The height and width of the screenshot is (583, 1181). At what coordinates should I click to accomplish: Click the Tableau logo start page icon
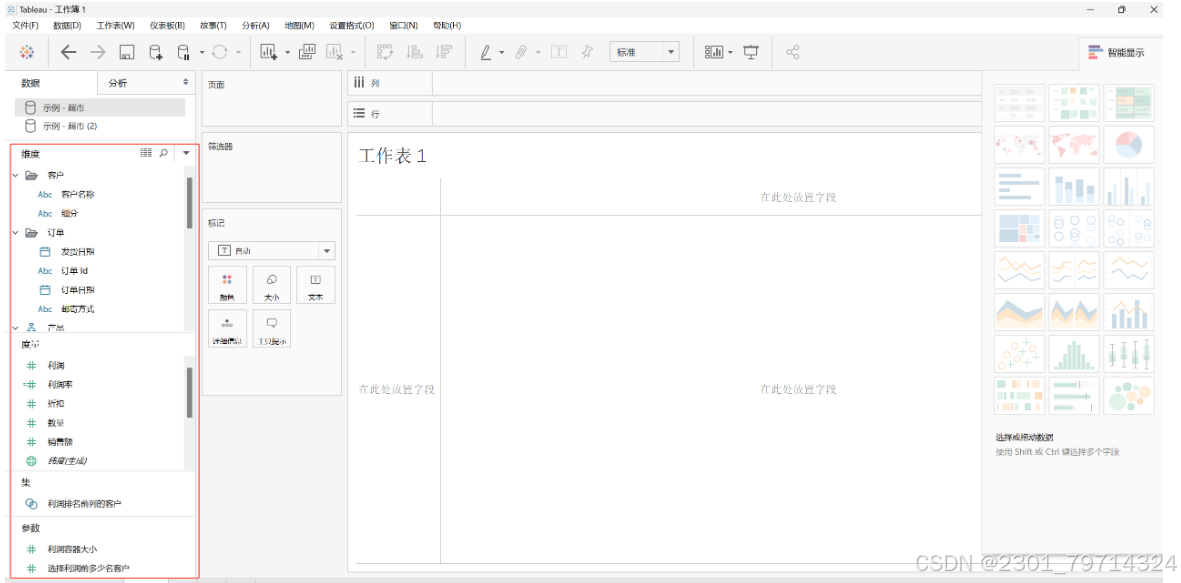point(27,52)
